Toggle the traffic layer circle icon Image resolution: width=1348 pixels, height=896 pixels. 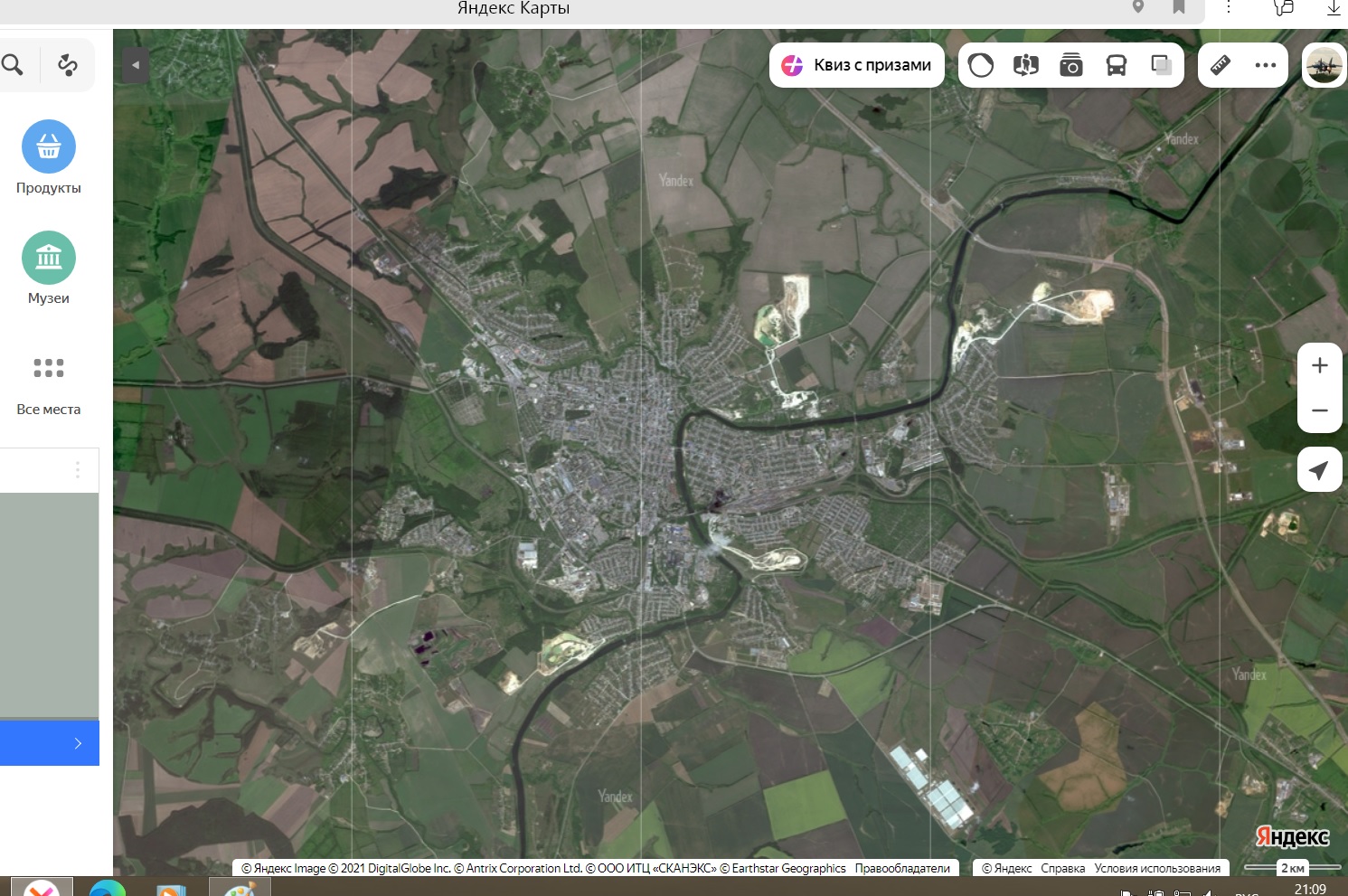tap(981, 65)
